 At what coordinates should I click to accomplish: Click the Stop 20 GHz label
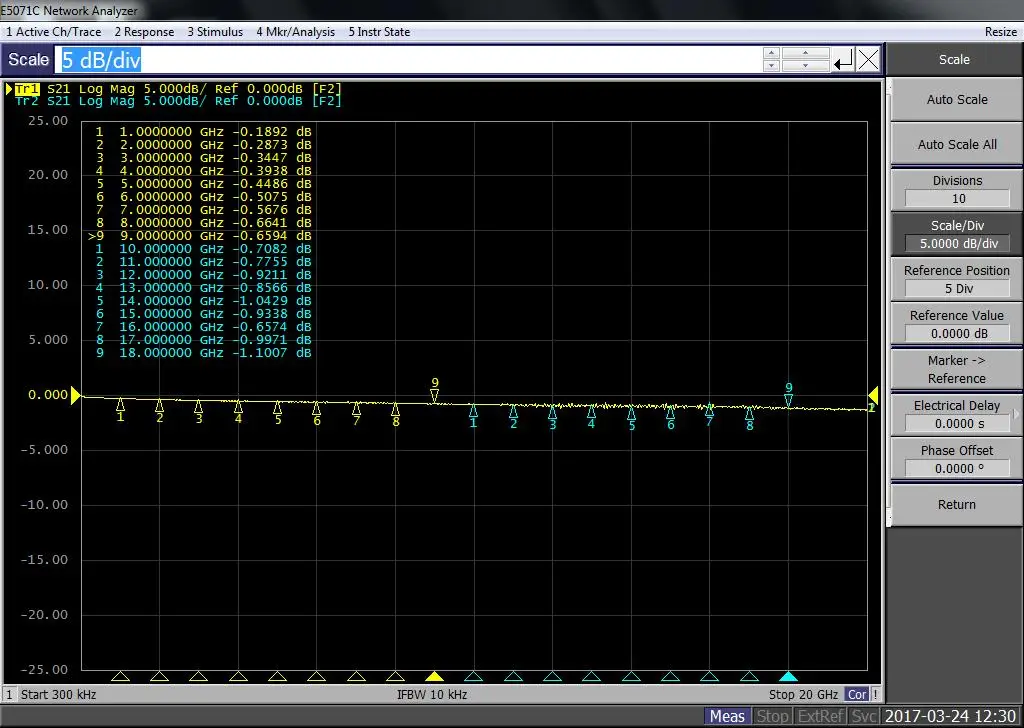[x=803, y=694]
